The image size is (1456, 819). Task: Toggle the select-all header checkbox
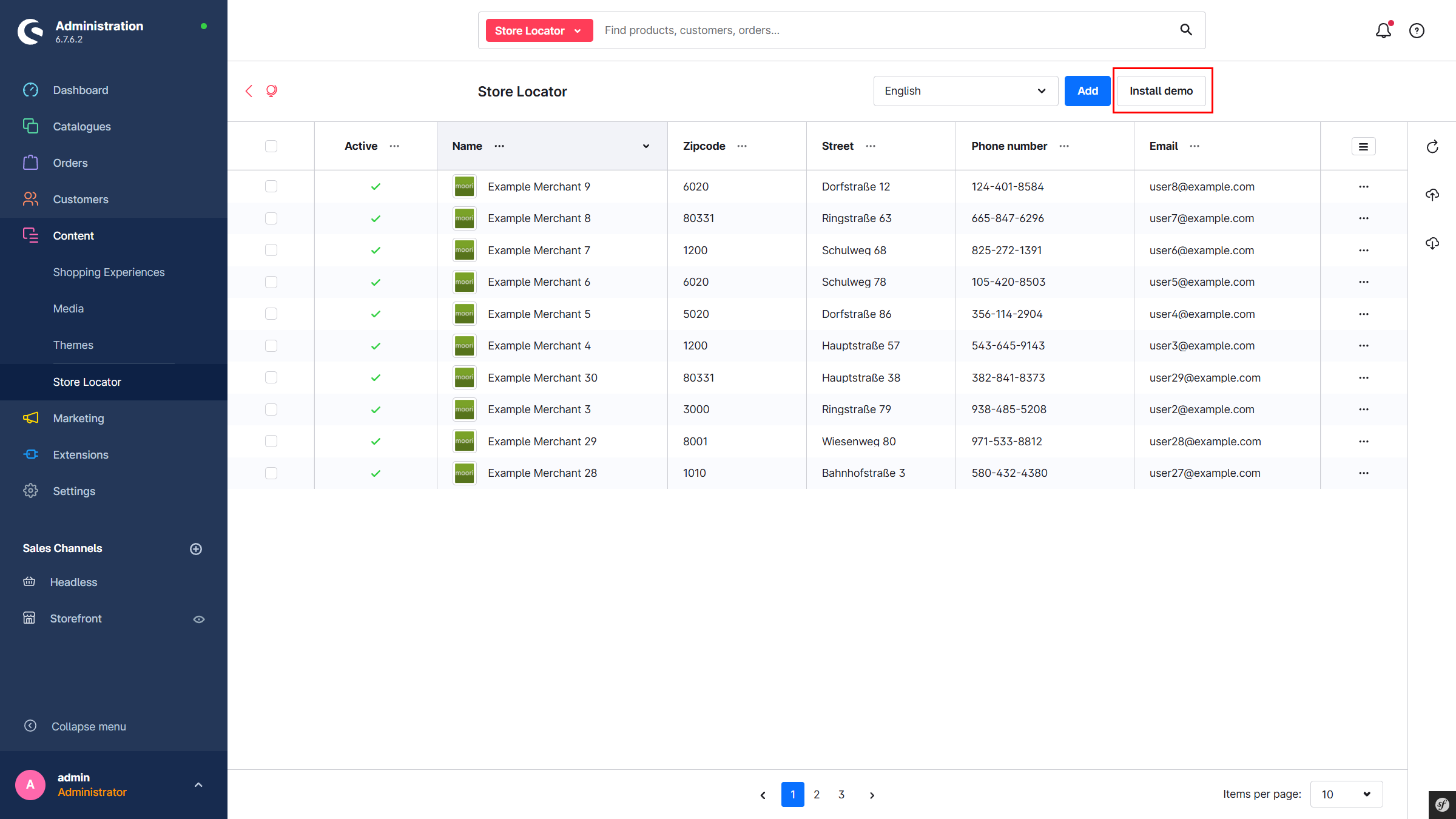tap(271, 146)
